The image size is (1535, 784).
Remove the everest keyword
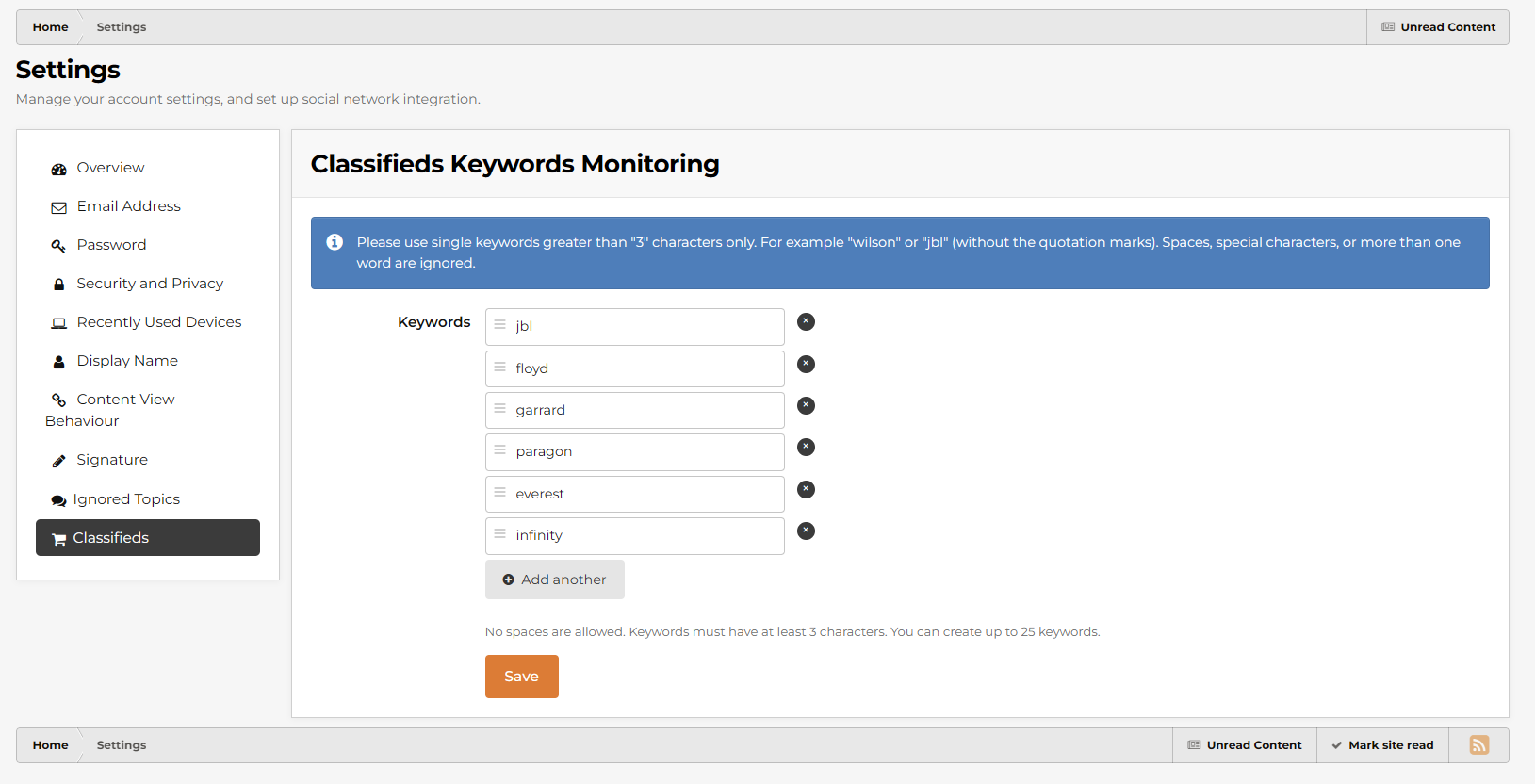806,490
